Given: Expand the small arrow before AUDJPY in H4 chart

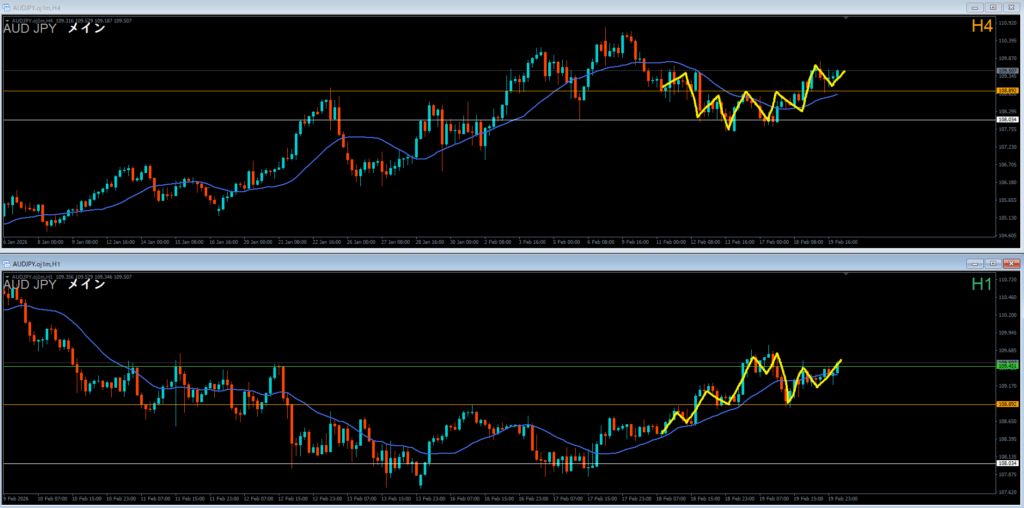Looking at the screenshot, I should click(x=5, y=18).
